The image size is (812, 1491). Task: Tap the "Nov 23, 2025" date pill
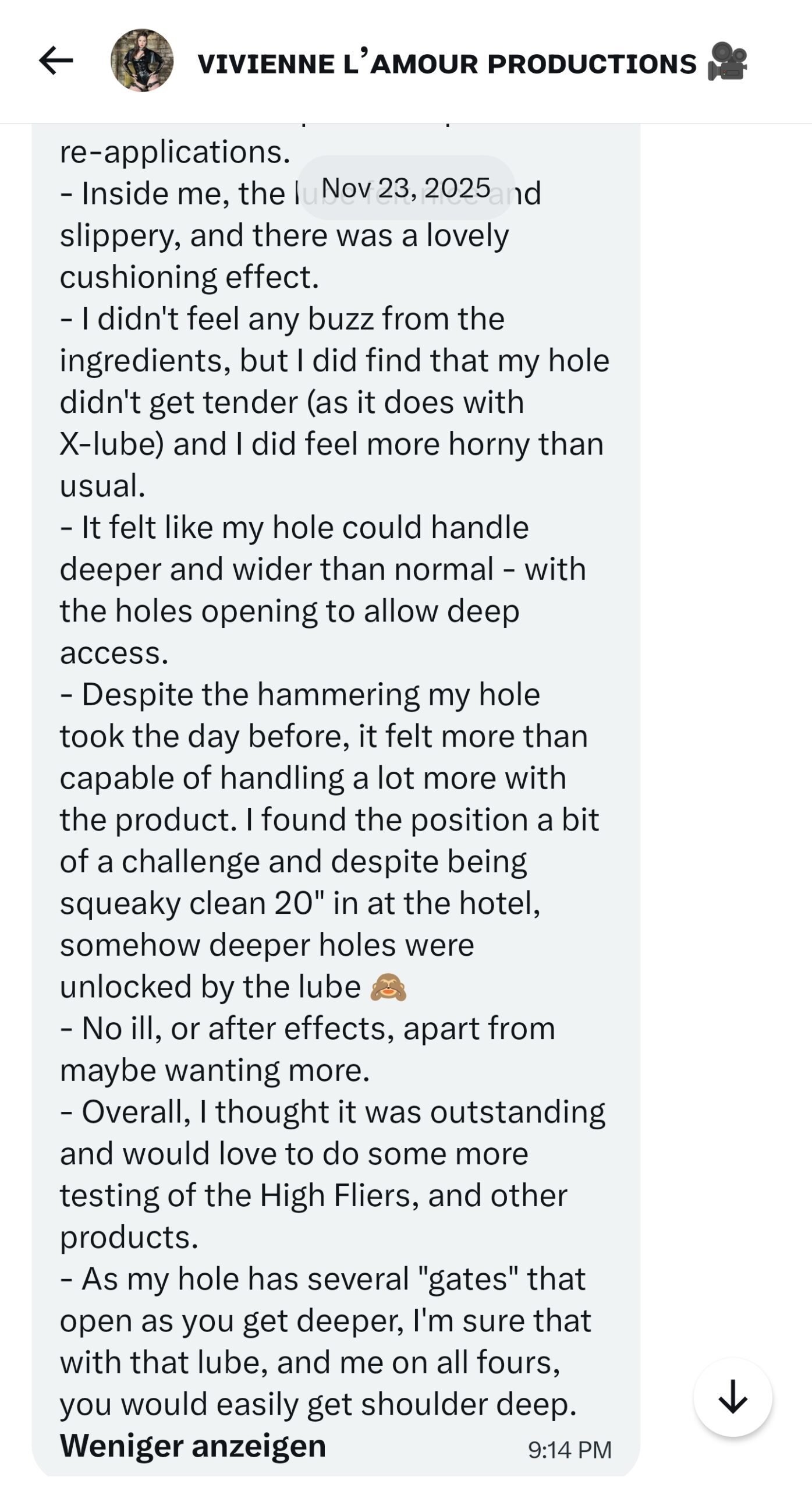(x=406, y=188)
